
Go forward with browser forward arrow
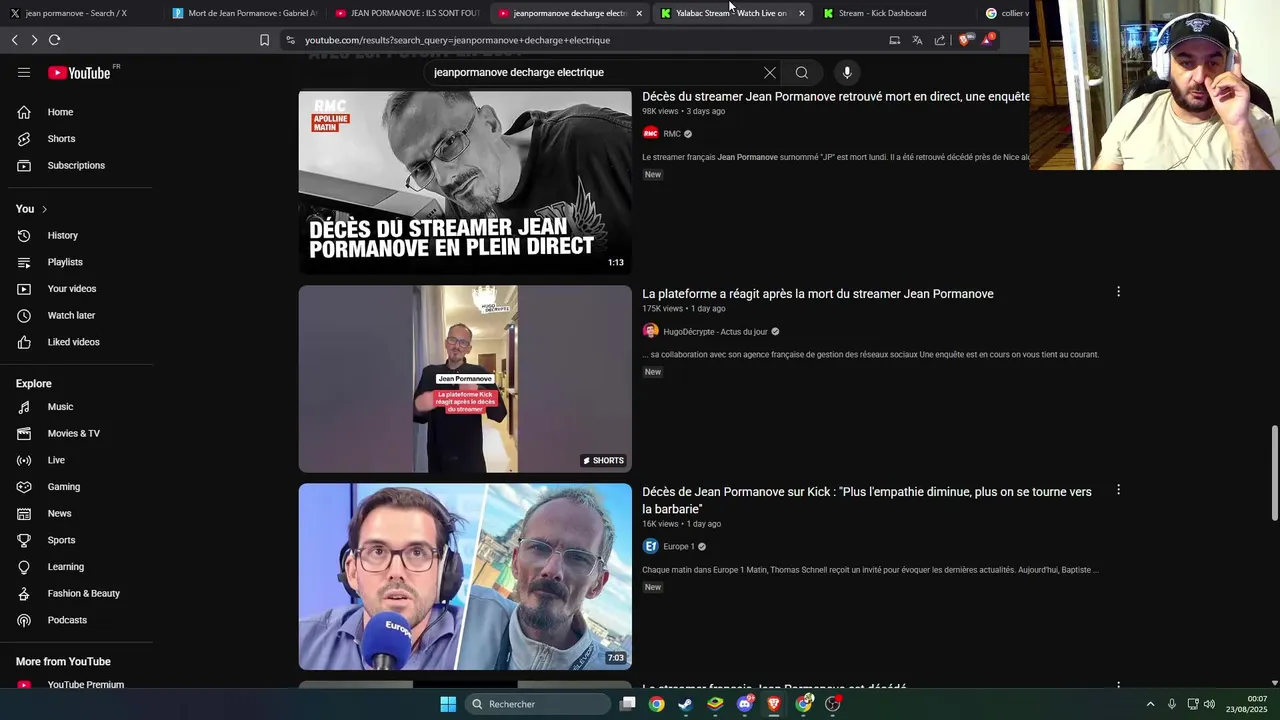[x=34, y=40]
